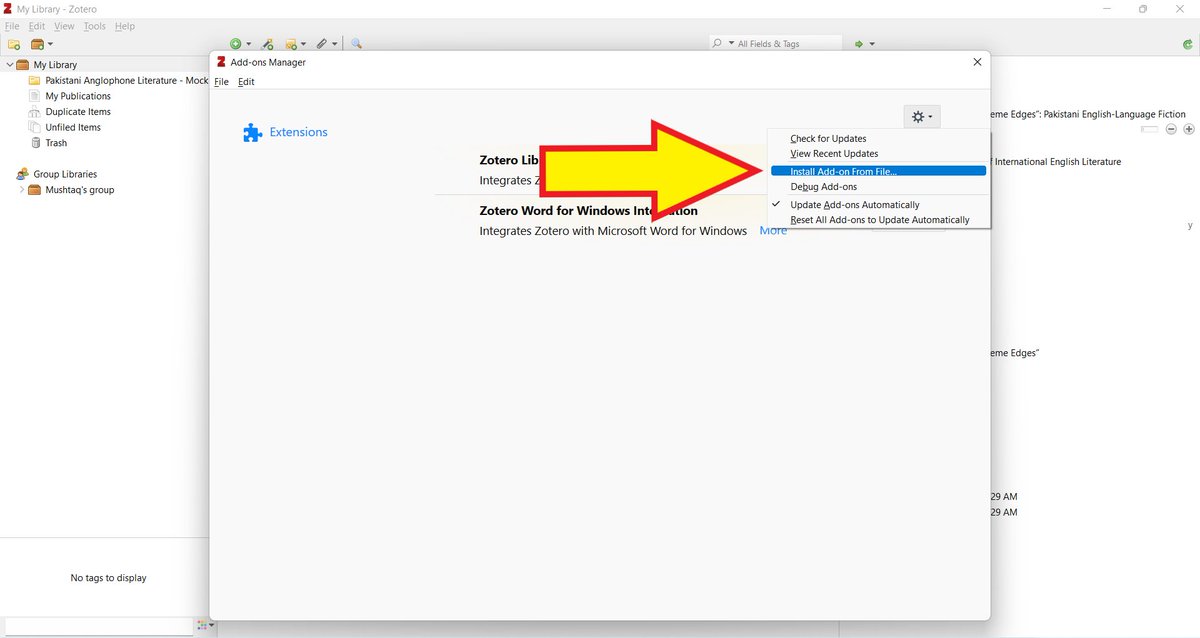The width and height of the screenshot is (1200, 638).
Task: Select the Extensions puzzle piece icon
Action: pyautogui.click(x=253, y=132)
